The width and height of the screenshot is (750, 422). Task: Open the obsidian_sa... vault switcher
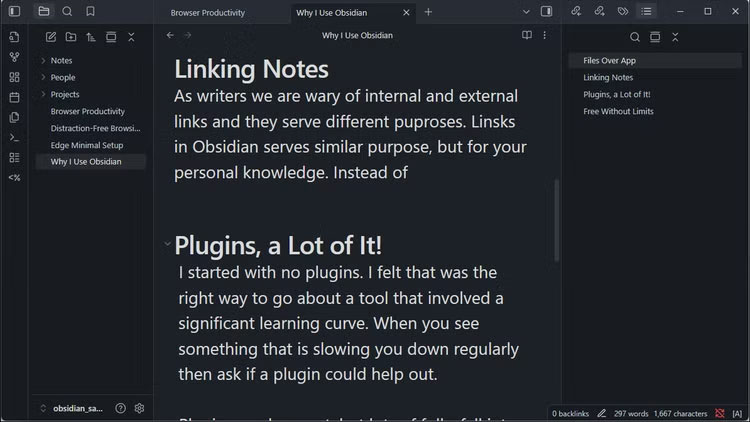click(73, 408)
